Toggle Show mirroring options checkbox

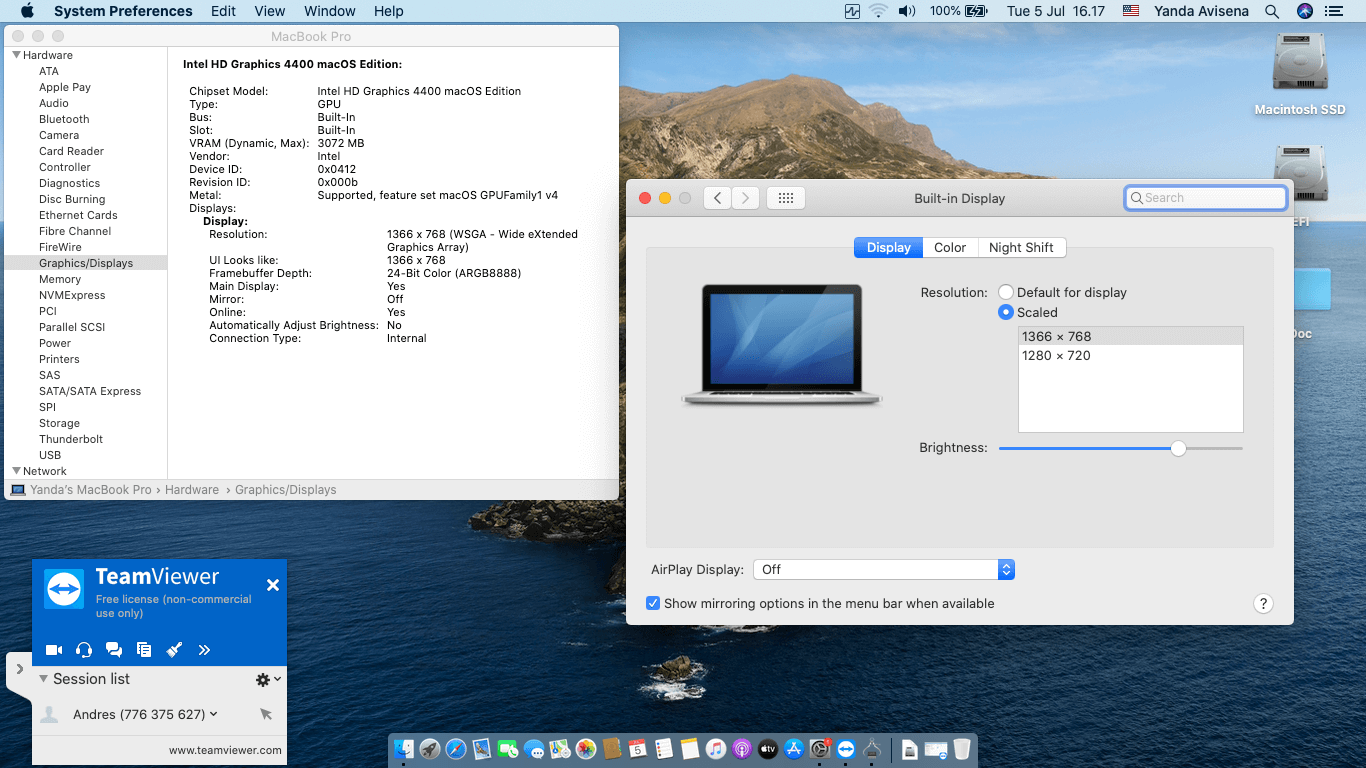(653, 603)
